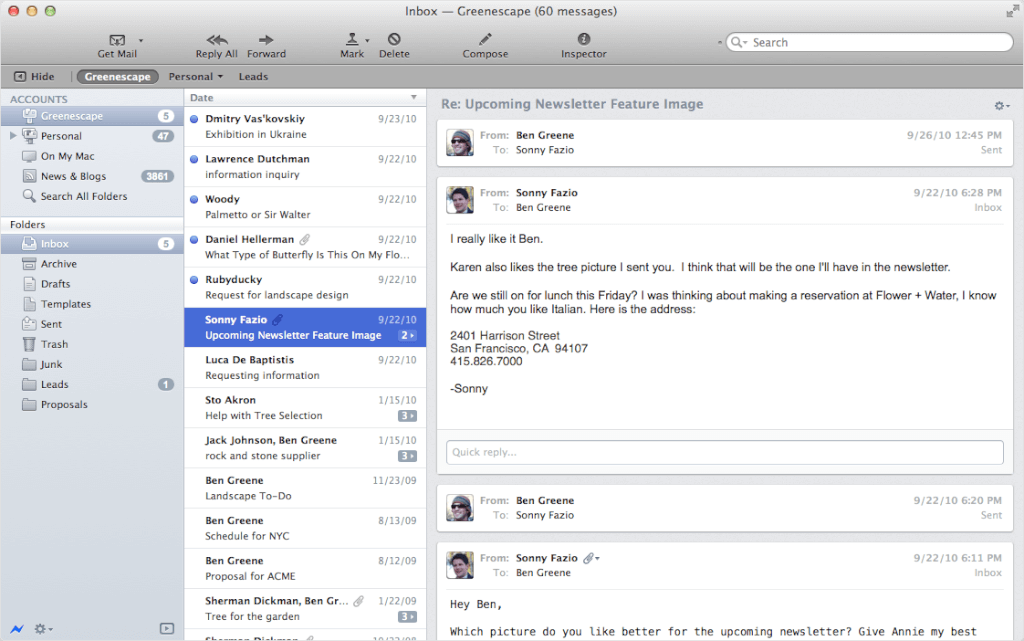
Task: Open the conversation gear actions menu
Action: 1000,105
